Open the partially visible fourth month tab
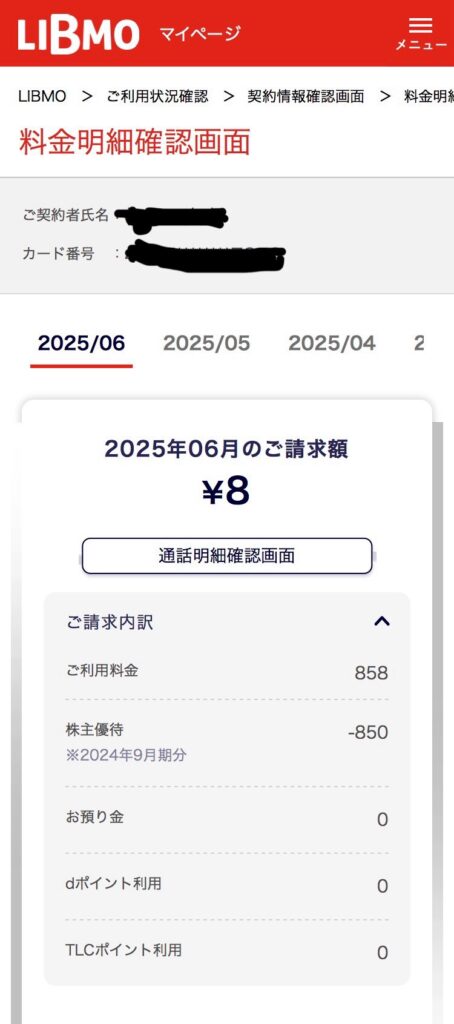Image resolution: width=454 pixels, height=1024 pixels. 419,344
